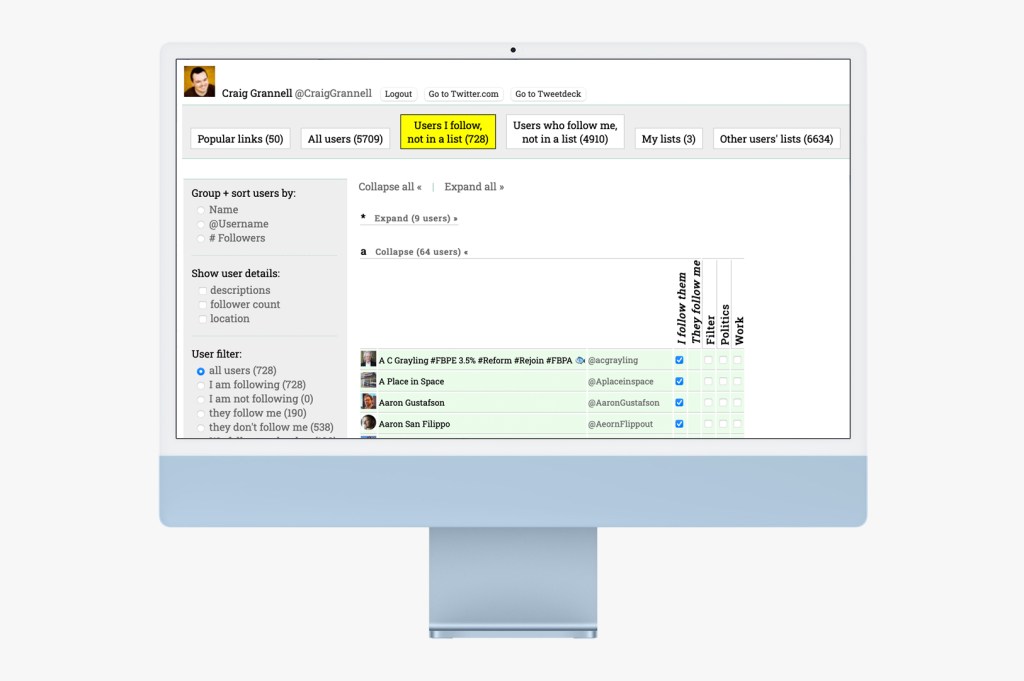Viewport: 1024px width, 681px height.
Task: Open A Place in Space user name
Action: pos(411,381)
